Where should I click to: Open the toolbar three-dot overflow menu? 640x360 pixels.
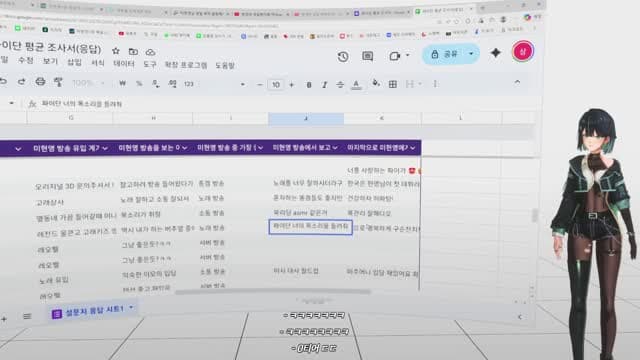click(x=436, y=84)
